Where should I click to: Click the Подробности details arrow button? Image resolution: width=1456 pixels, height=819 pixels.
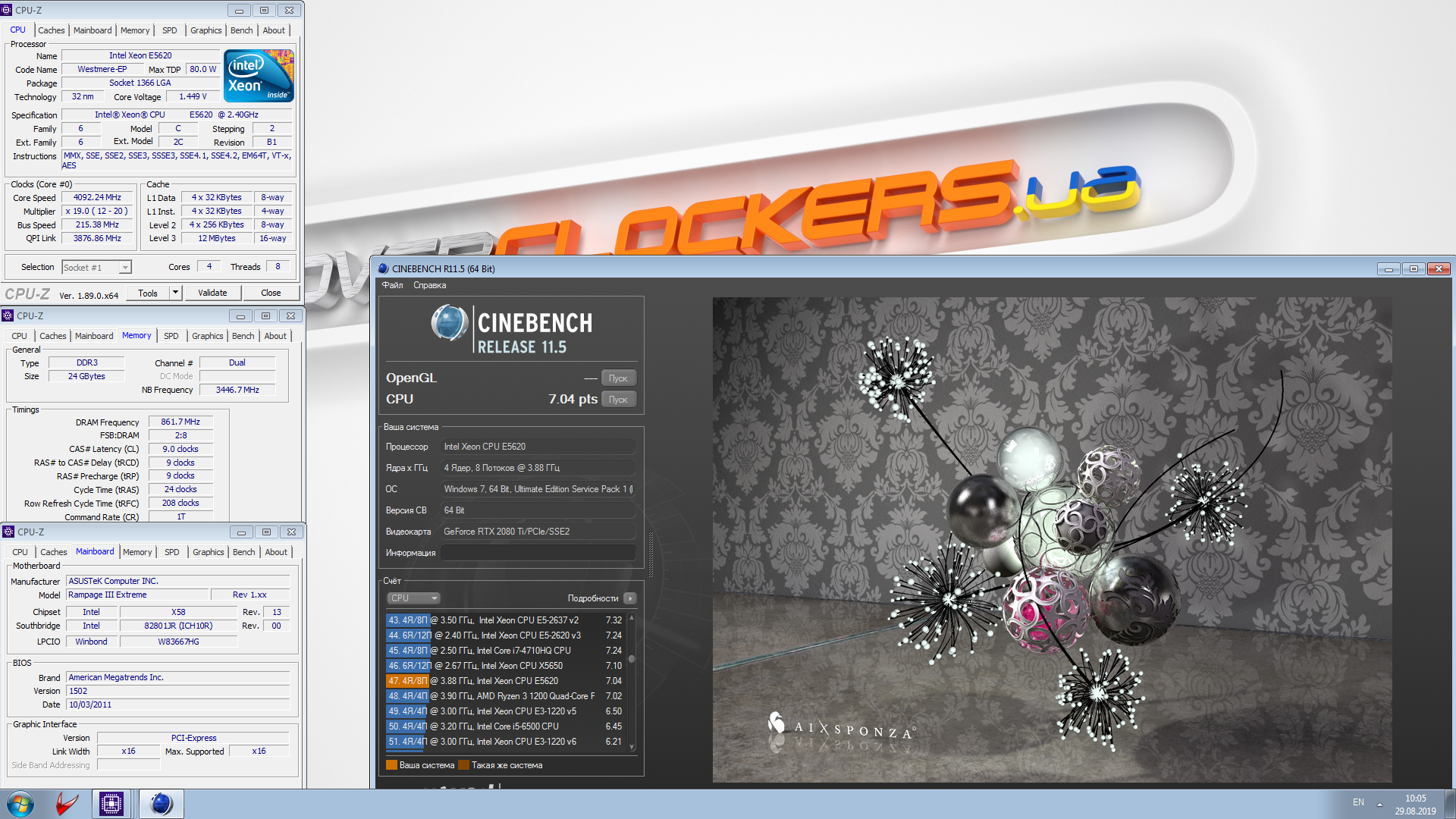click(x=630, y=598)
